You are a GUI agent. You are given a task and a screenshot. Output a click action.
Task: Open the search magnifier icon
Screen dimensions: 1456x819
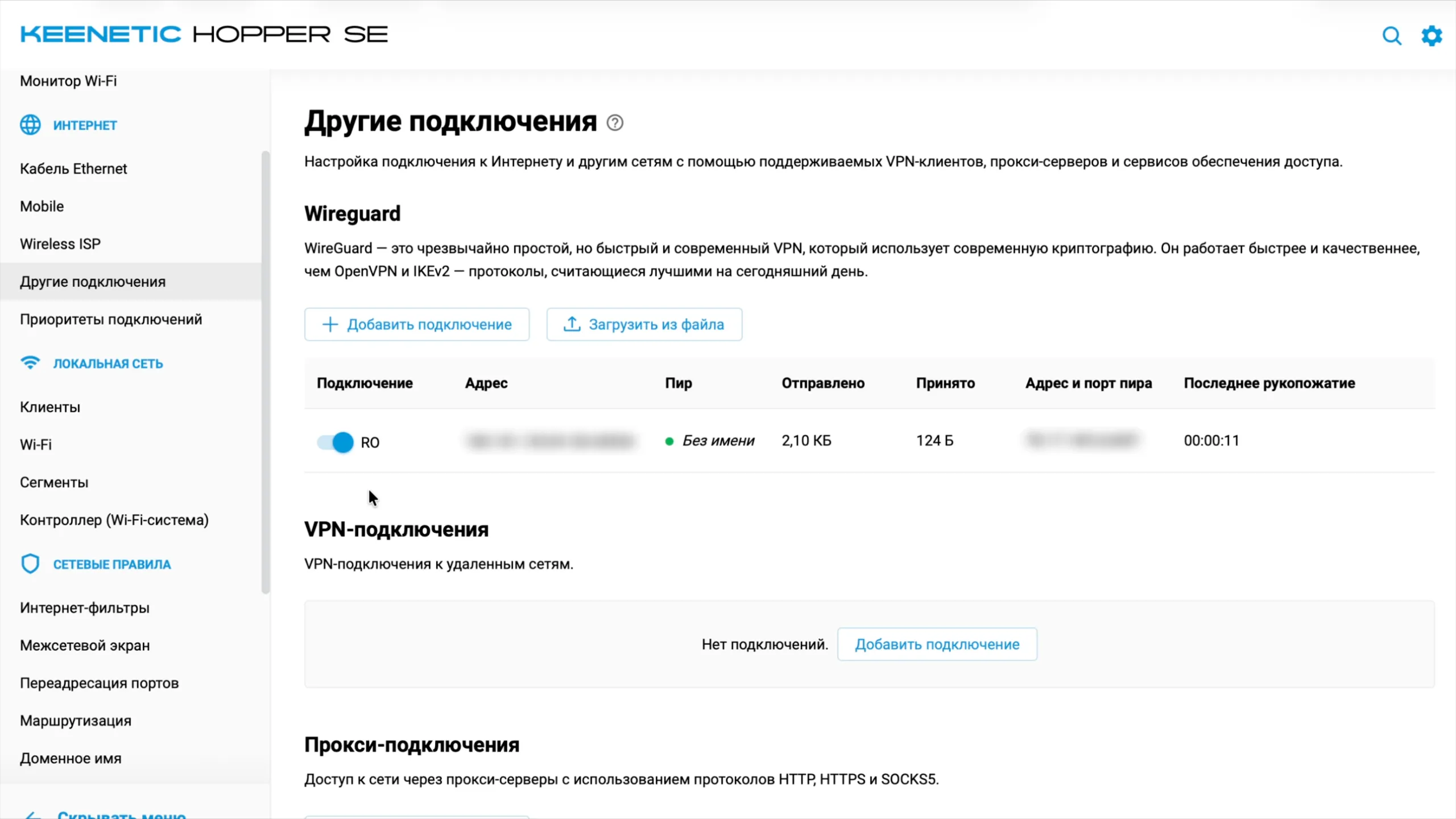[x=1392, y=36]
